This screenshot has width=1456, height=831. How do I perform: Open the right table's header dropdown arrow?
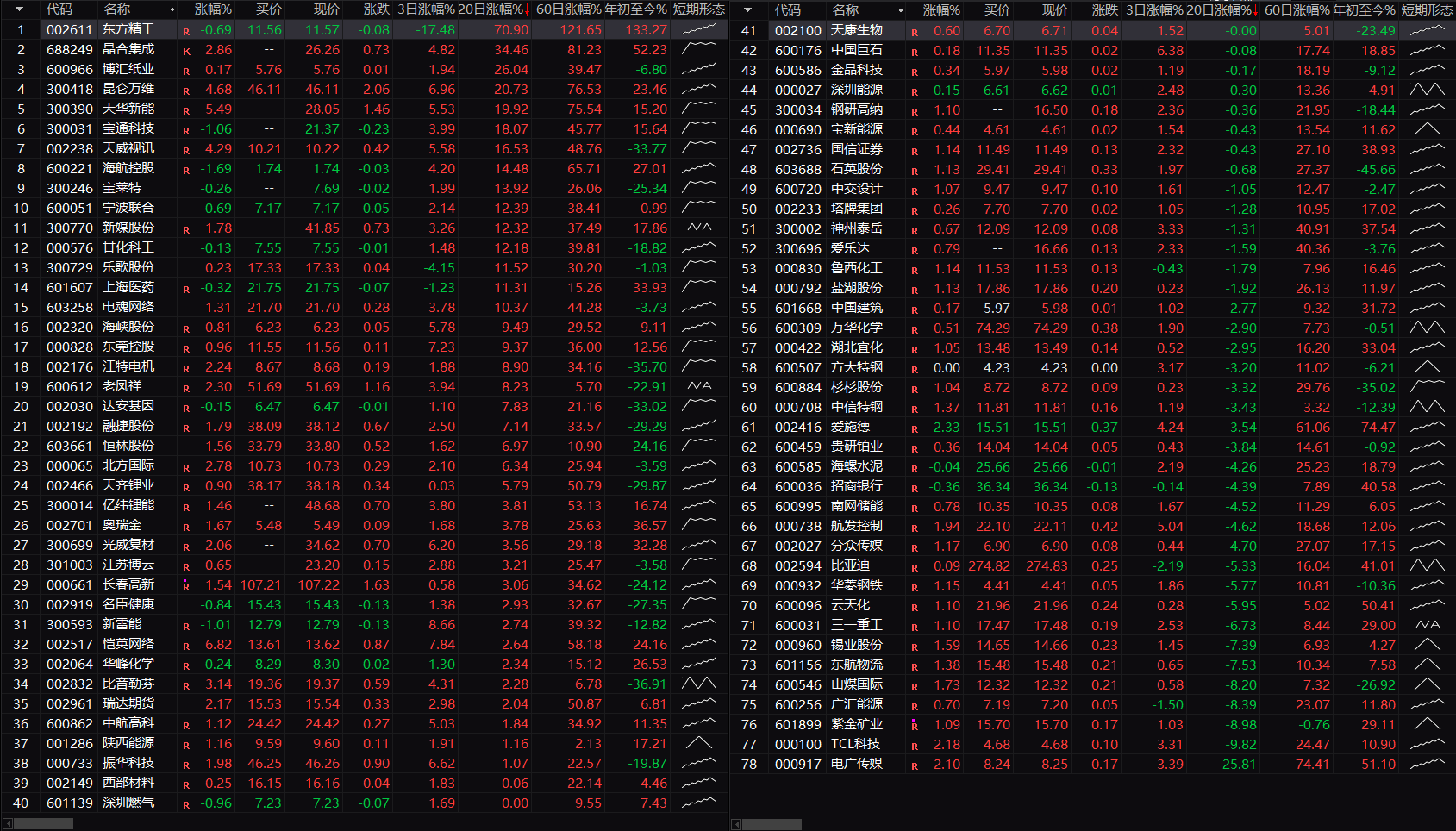tap(747, 9)
